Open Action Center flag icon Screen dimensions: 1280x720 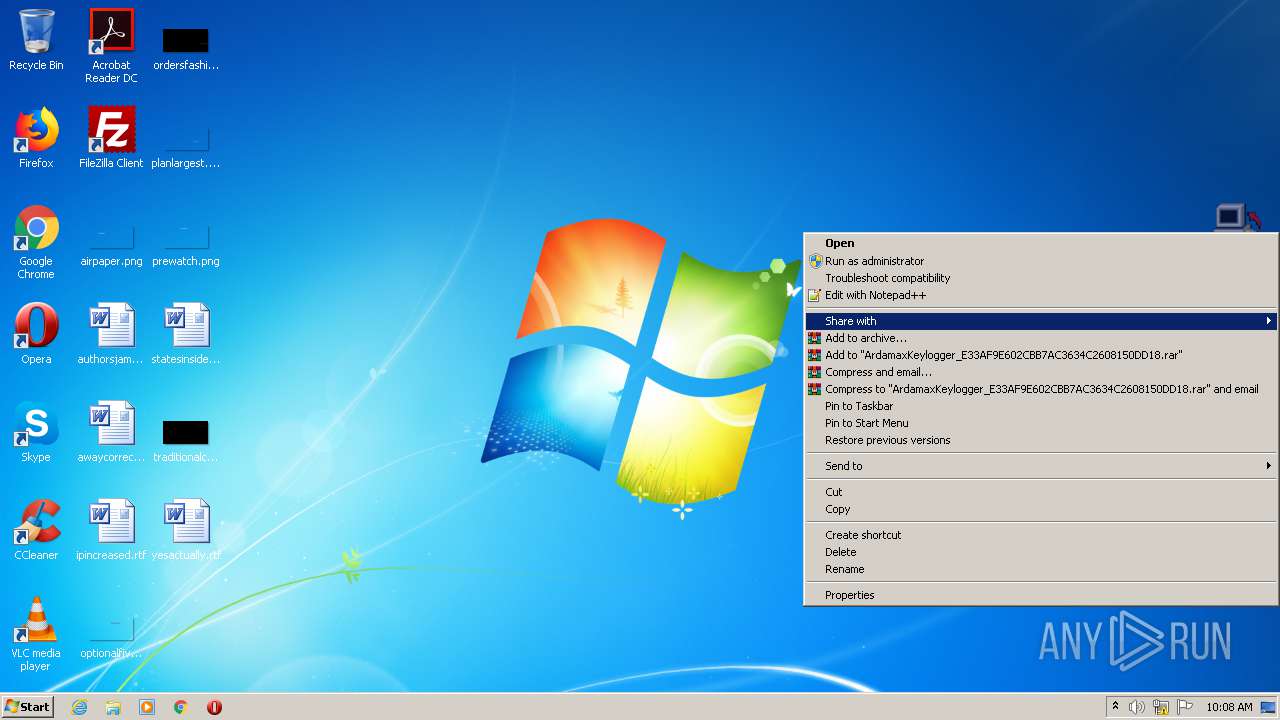point(1185,707)
